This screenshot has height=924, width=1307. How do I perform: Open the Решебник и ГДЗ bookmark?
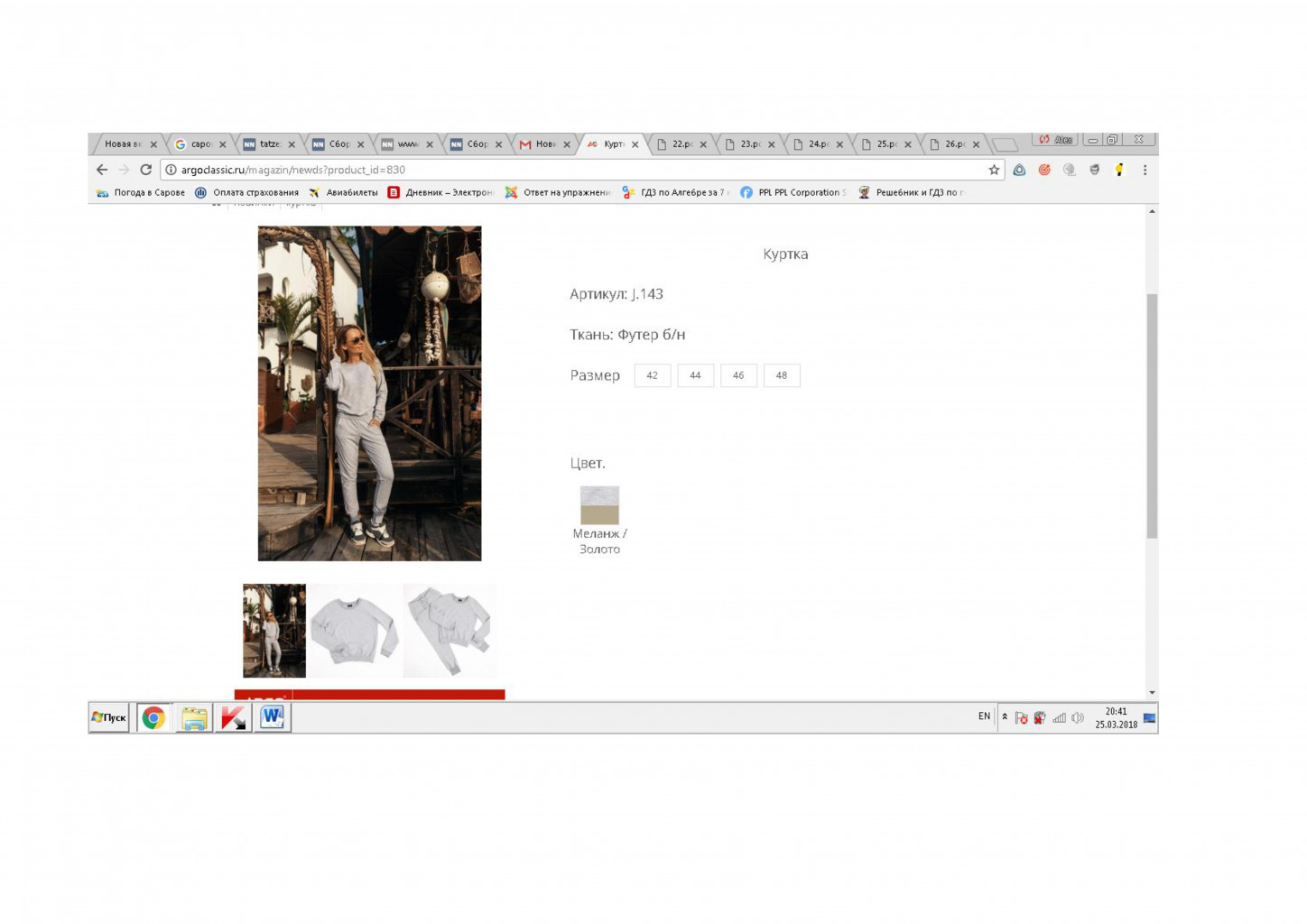910,192
